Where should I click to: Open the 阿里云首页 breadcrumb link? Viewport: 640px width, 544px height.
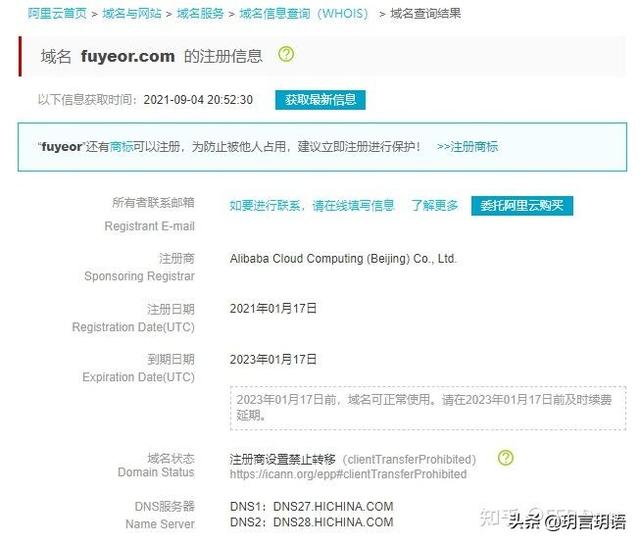click(x=57, y=13)
